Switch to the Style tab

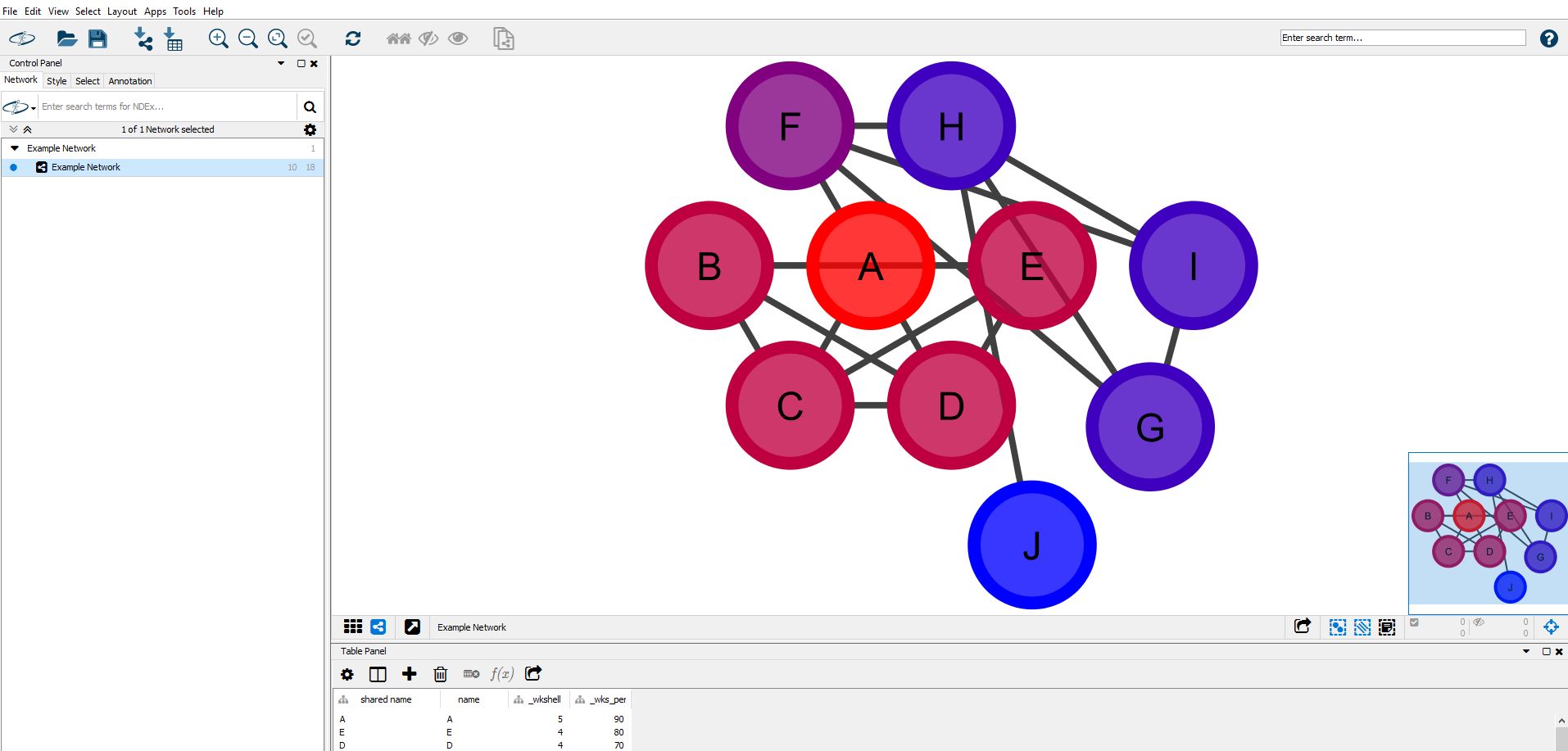[57, 81]
